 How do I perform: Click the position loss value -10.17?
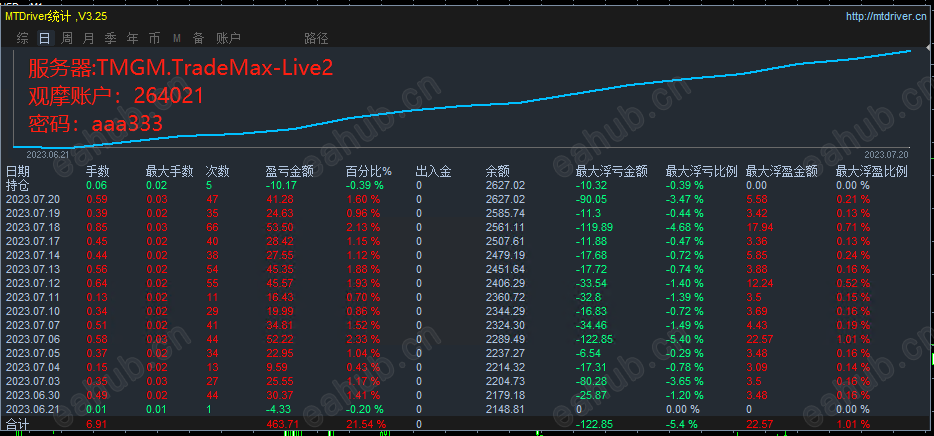click(x=280, y=185)
